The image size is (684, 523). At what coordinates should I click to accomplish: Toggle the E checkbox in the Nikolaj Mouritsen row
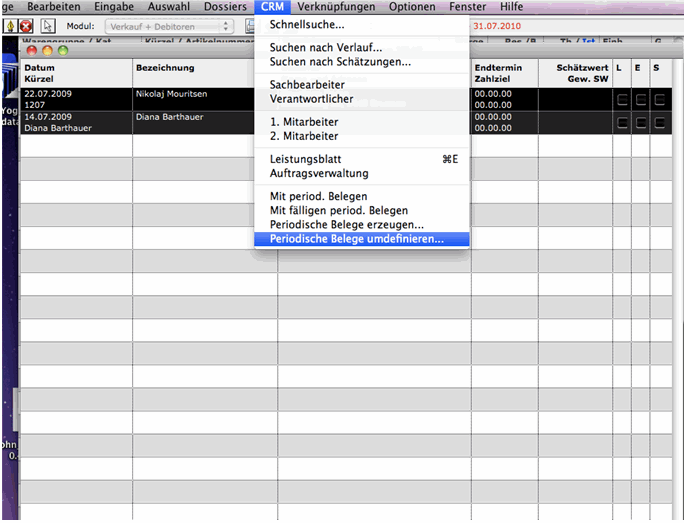point(639,100)
